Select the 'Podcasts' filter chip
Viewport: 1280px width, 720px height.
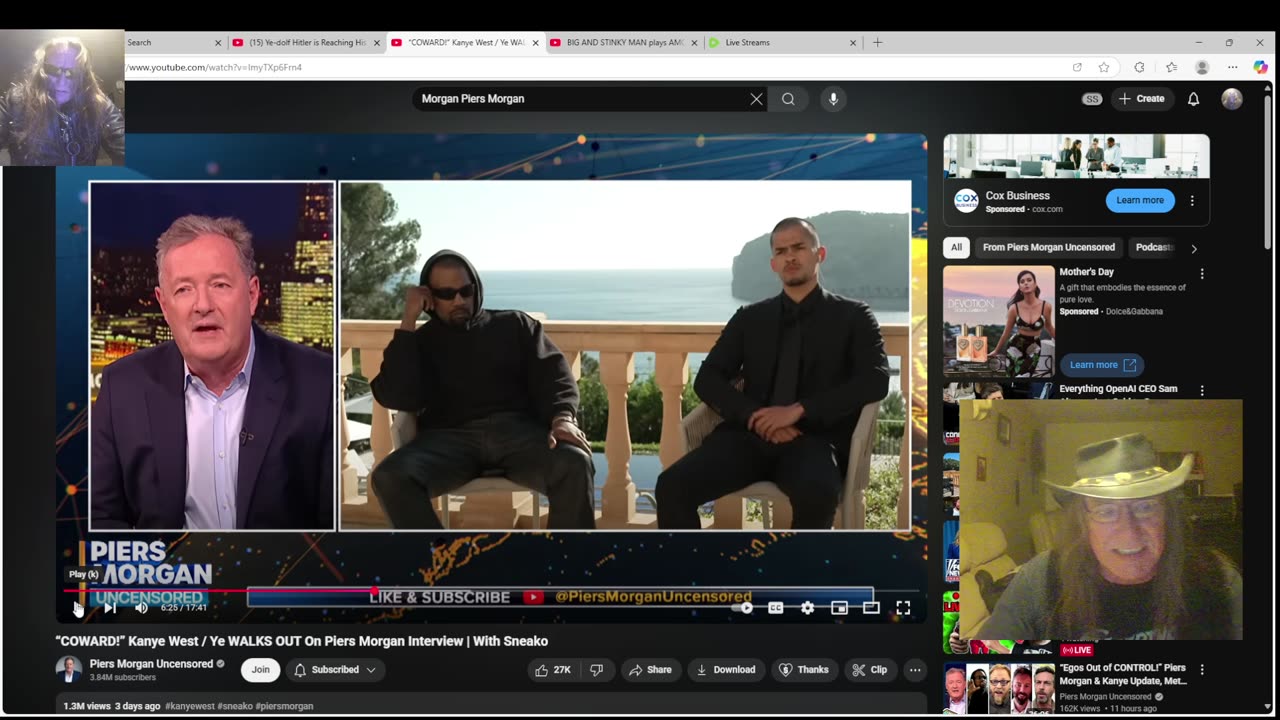1154,247
